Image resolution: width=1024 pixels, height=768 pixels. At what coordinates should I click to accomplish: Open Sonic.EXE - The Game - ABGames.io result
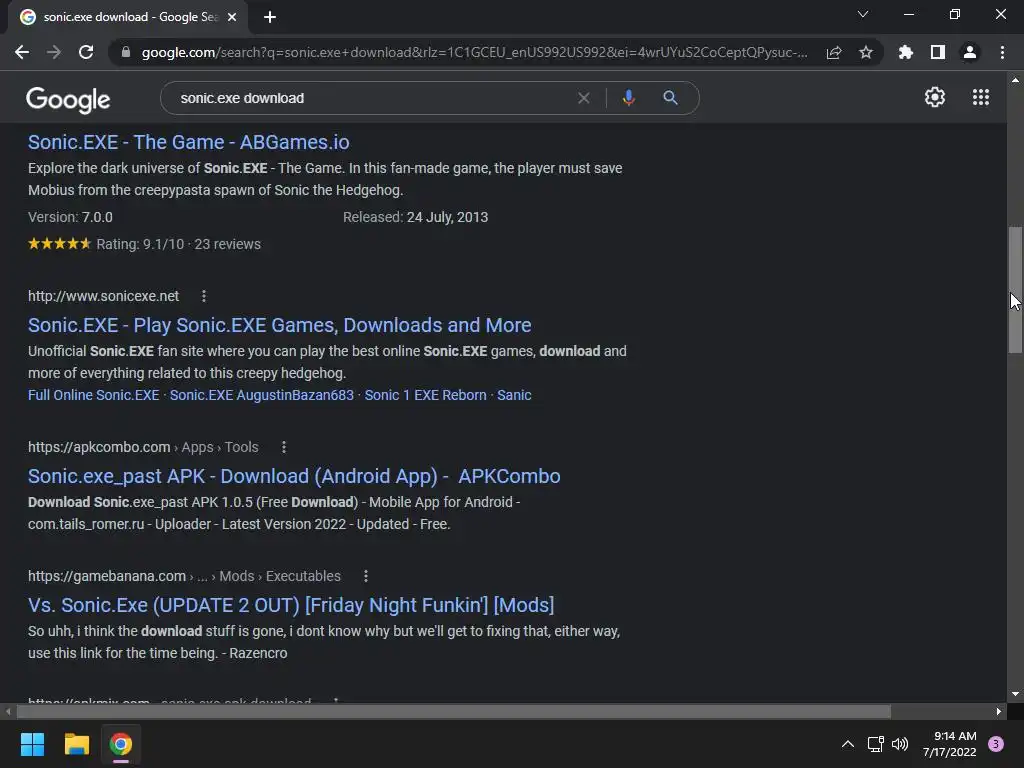pos(189,142)
